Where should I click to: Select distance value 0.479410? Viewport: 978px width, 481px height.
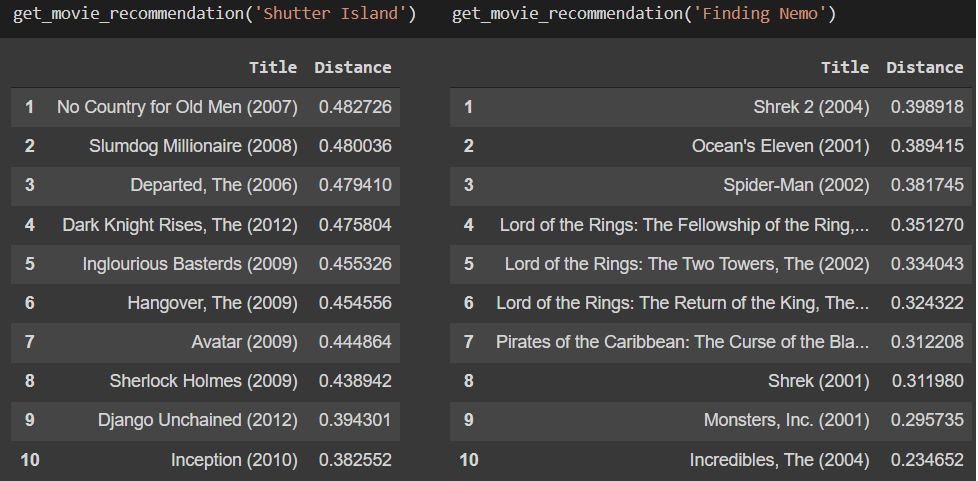[x=356, y=185]
